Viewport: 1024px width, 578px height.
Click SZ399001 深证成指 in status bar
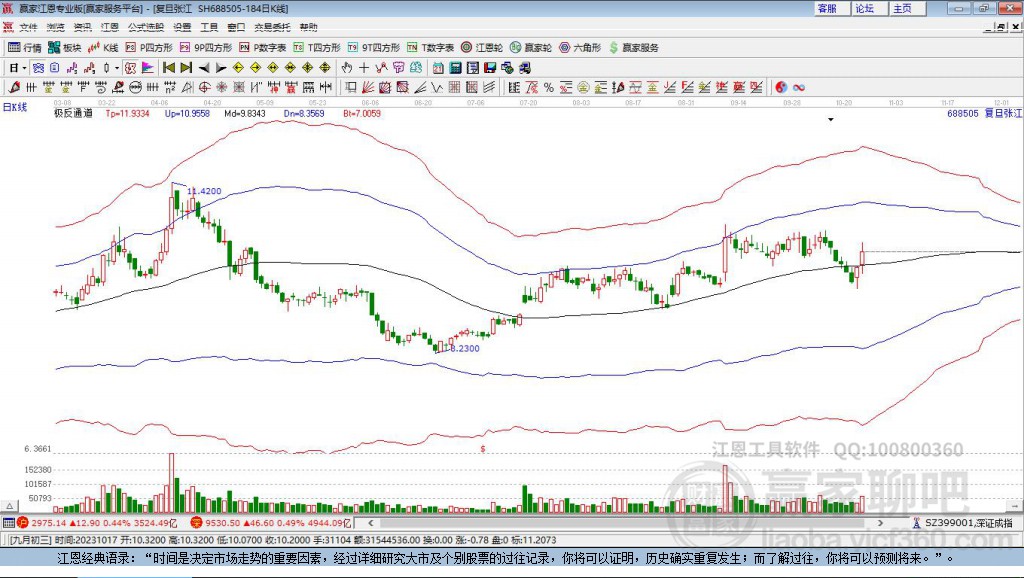(963, 522)
